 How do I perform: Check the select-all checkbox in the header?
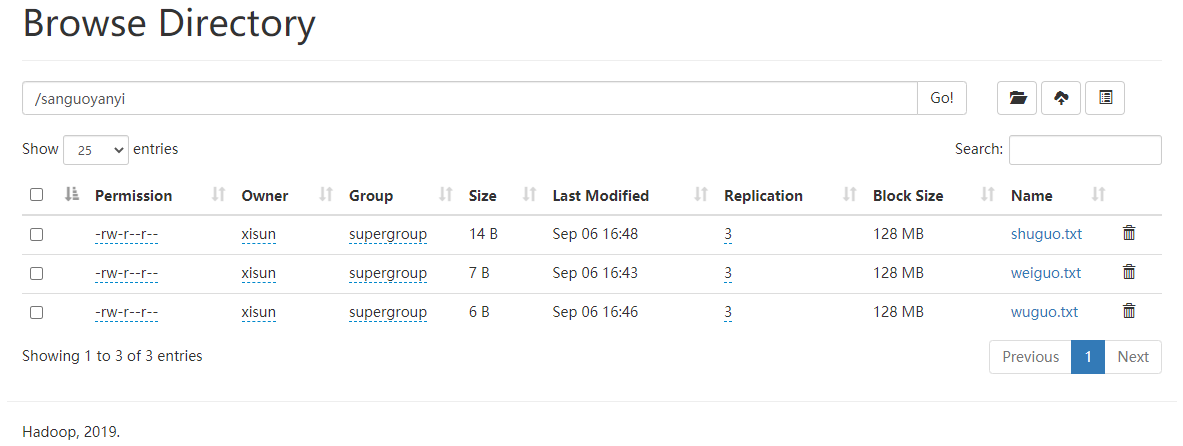pos(37,195)
